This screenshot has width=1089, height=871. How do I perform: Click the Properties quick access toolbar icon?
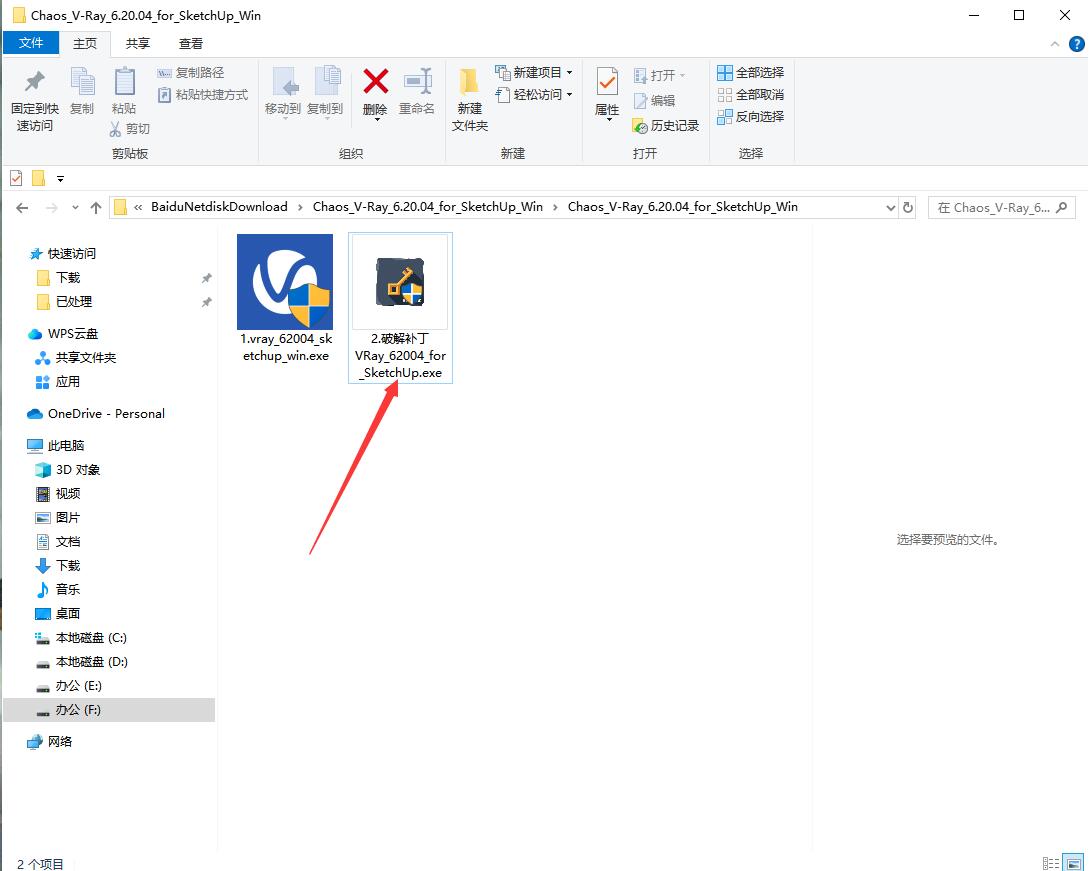pos(16,179)
